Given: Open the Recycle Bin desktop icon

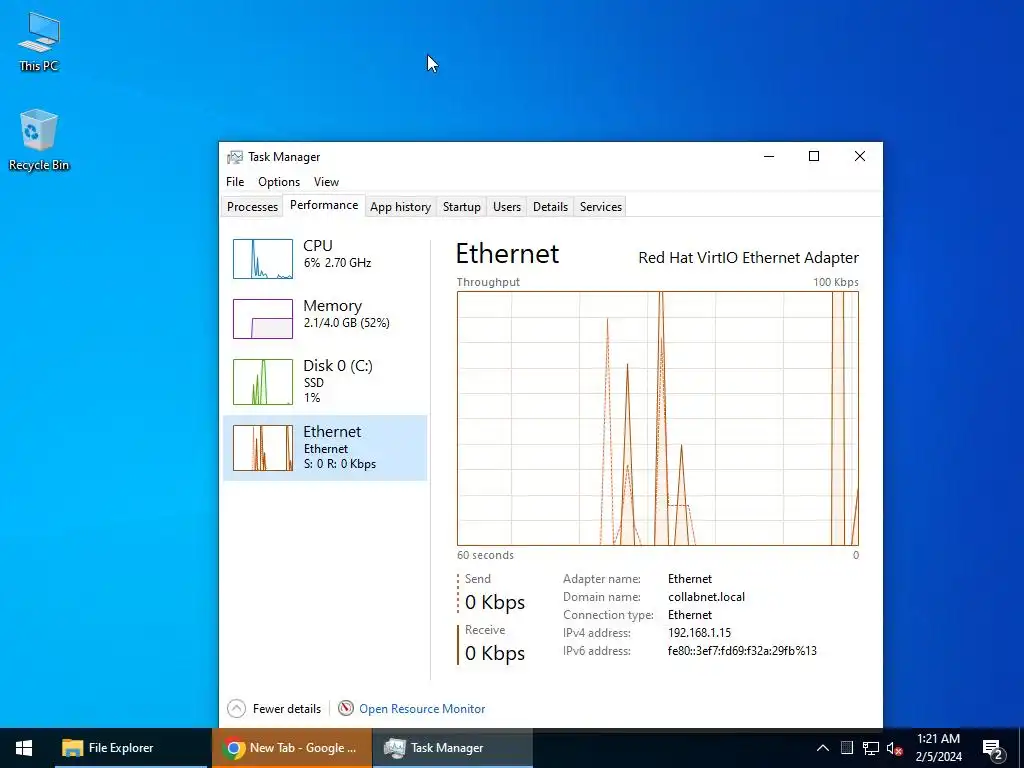Looking at the screenshot, I should pos(39,140).
